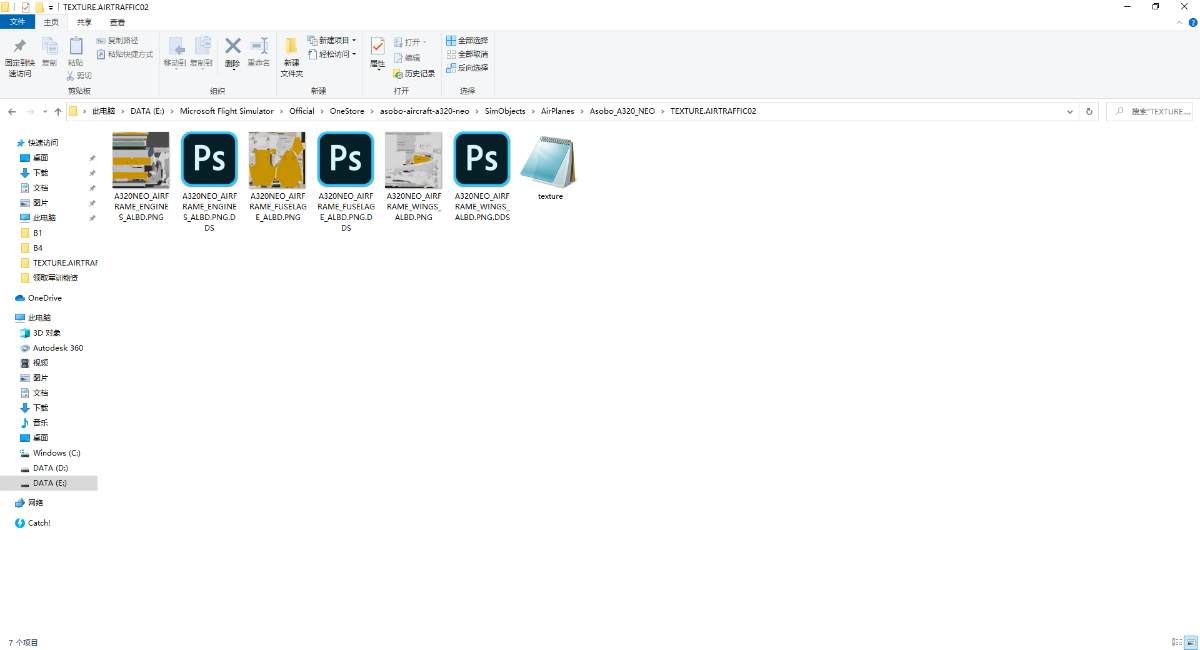The width and height of the screenshot is (1200, 650).
Task: Select the A320NEO_AIRFRAME_ENGINES_ALBD.PNG.DDS Photoshop file
Action: click(209, 160)
